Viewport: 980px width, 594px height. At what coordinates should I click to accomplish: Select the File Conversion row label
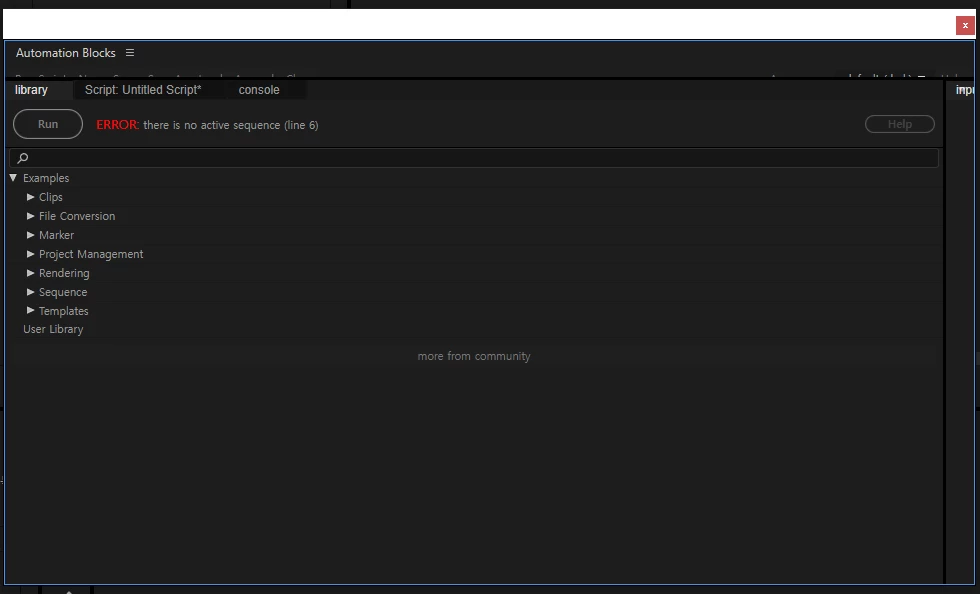[77, 216]
